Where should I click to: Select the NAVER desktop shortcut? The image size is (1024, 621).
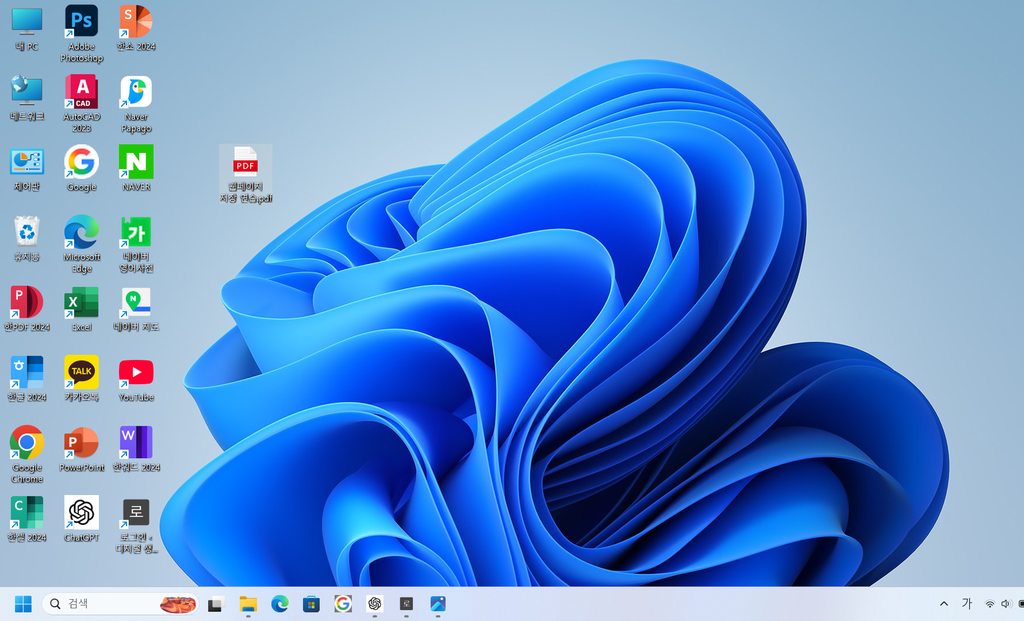(x=136, y=168)
